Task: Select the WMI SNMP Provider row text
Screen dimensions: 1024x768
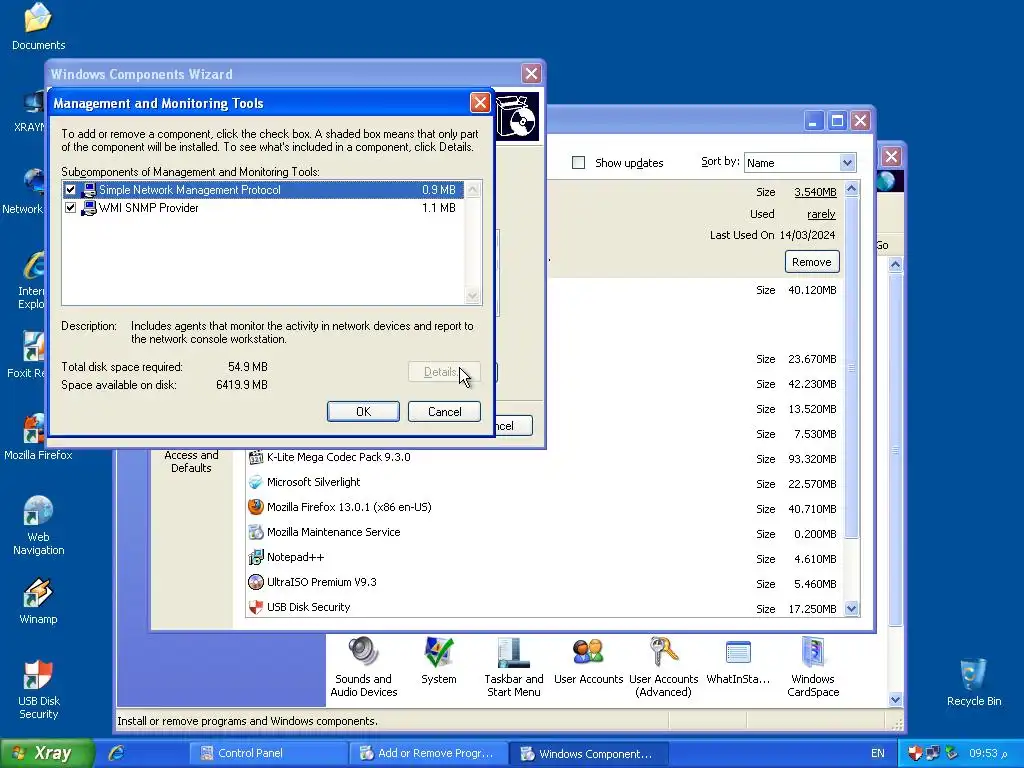Action: (x=149, y=208)
